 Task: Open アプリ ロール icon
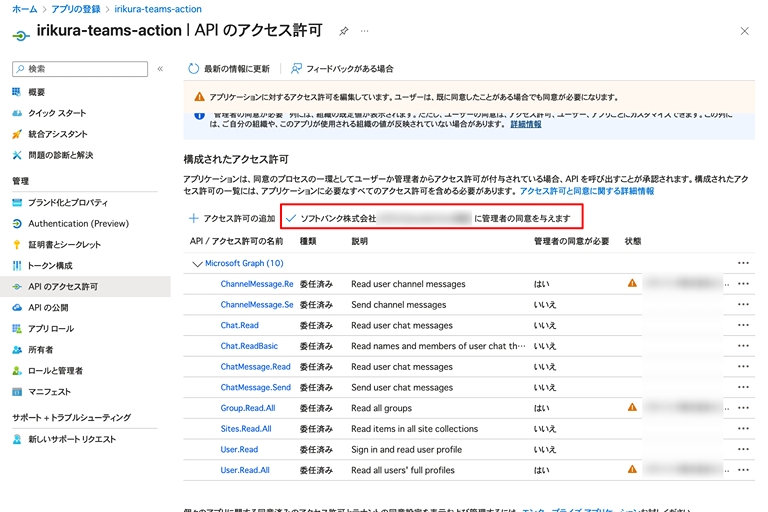click(x=17, y=328)
